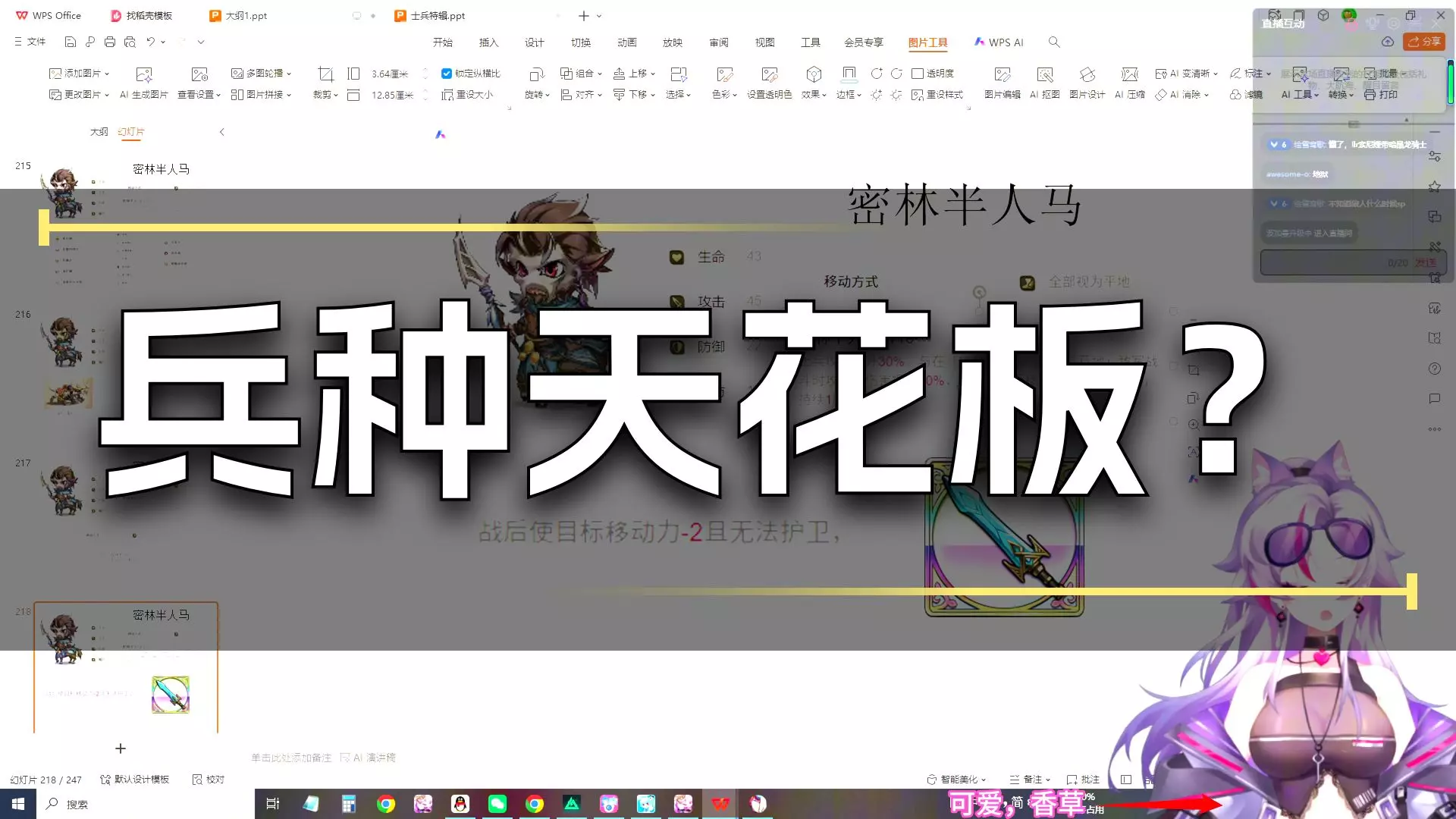Click the cloud upload icon beside 分享

pyautogui.click(x=1388, y=42)
